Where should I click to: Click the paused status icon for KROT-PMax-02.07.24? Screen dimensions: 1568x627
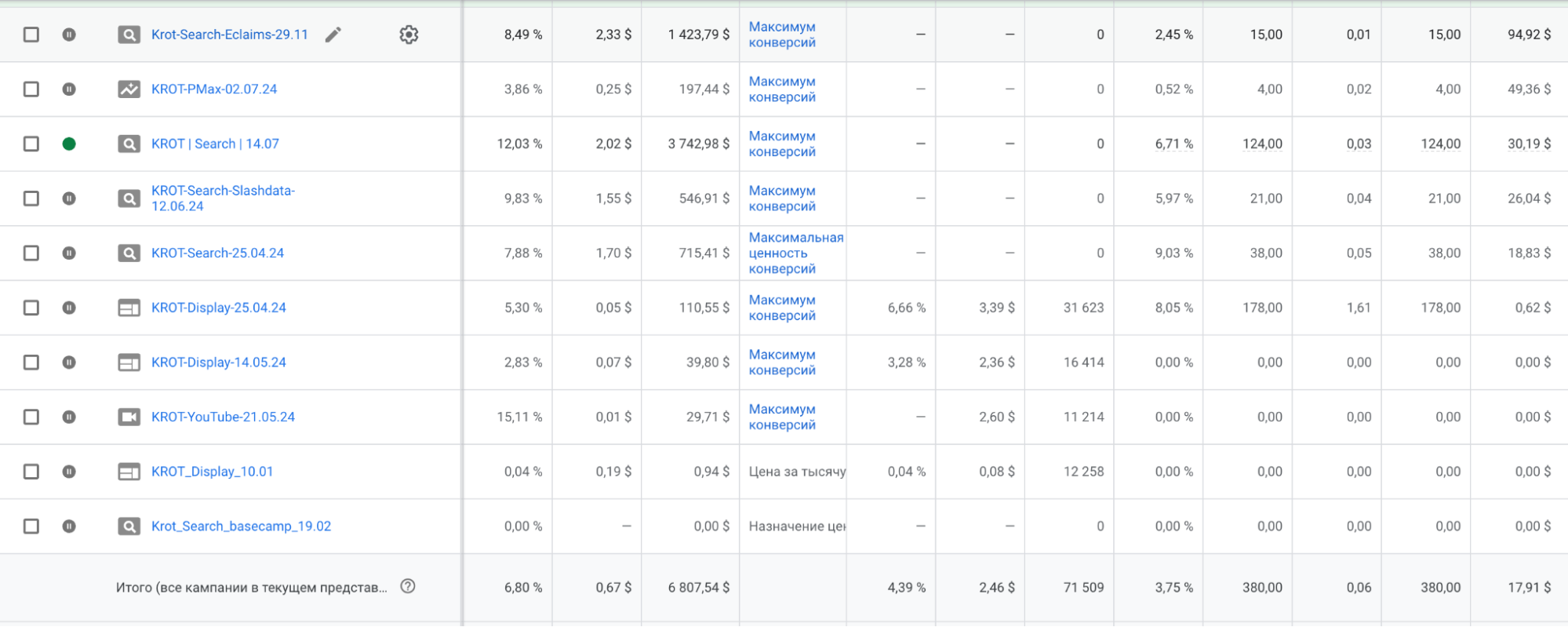69,89
